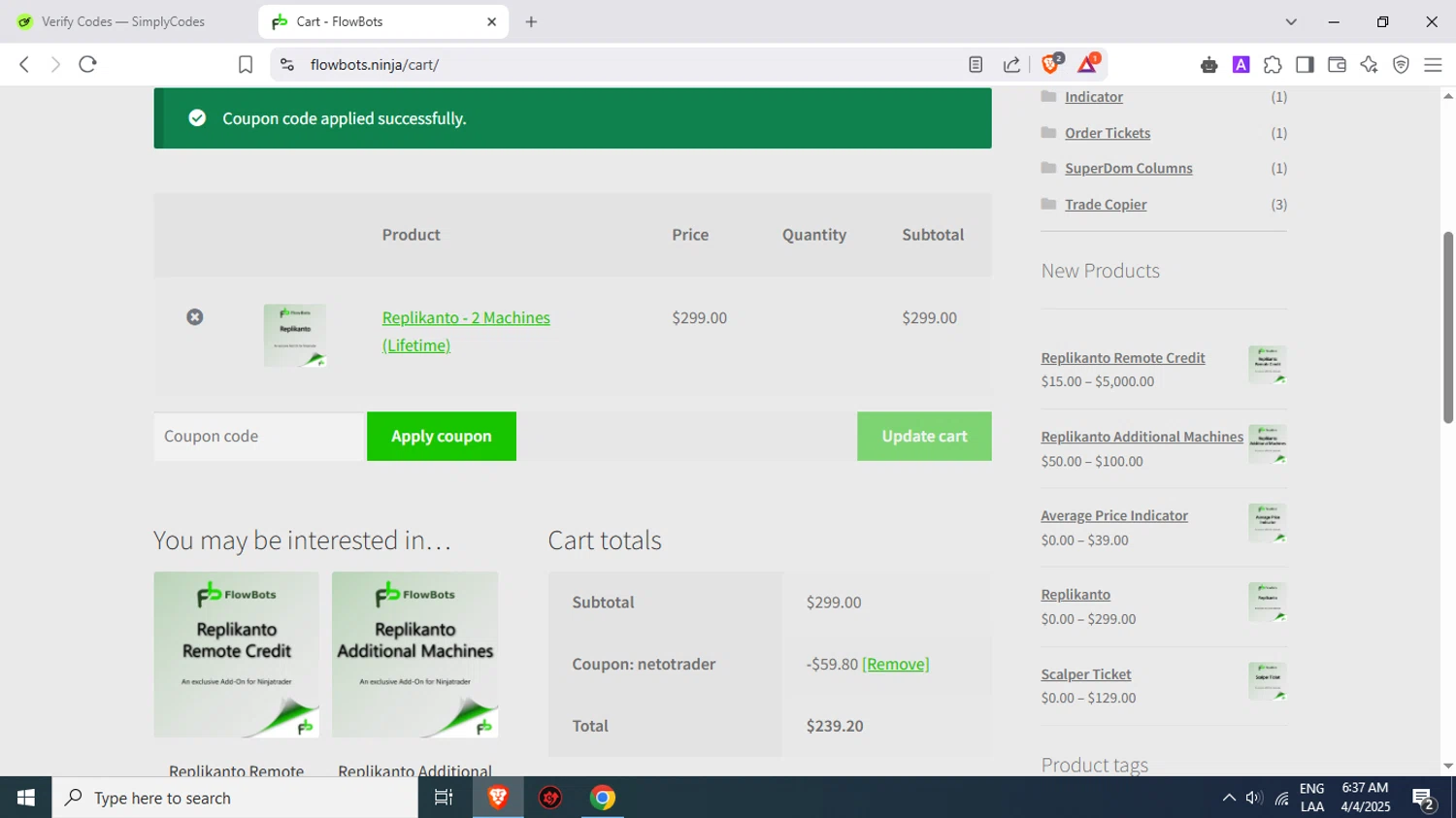Open Average Price Indicator product link
Screen dimensions: 1456x818
1114,515
